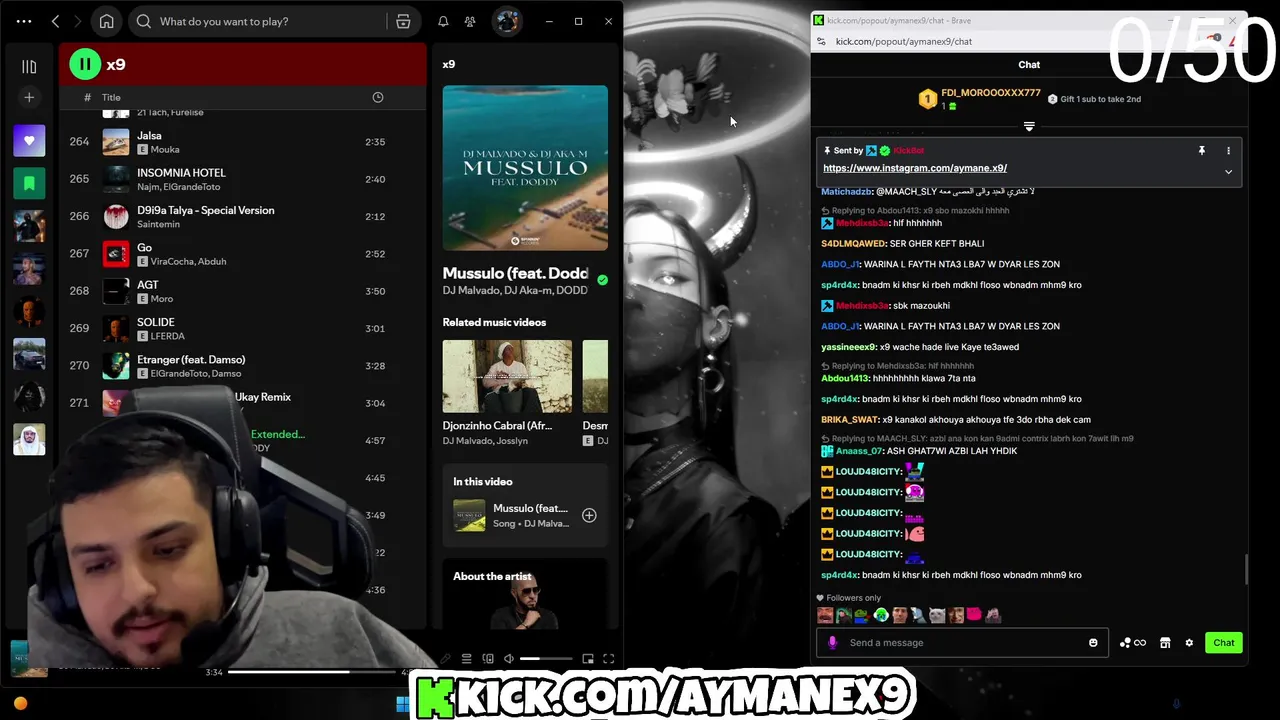Click username BRIKA_SWAT in Kick chat

point(850,419)
